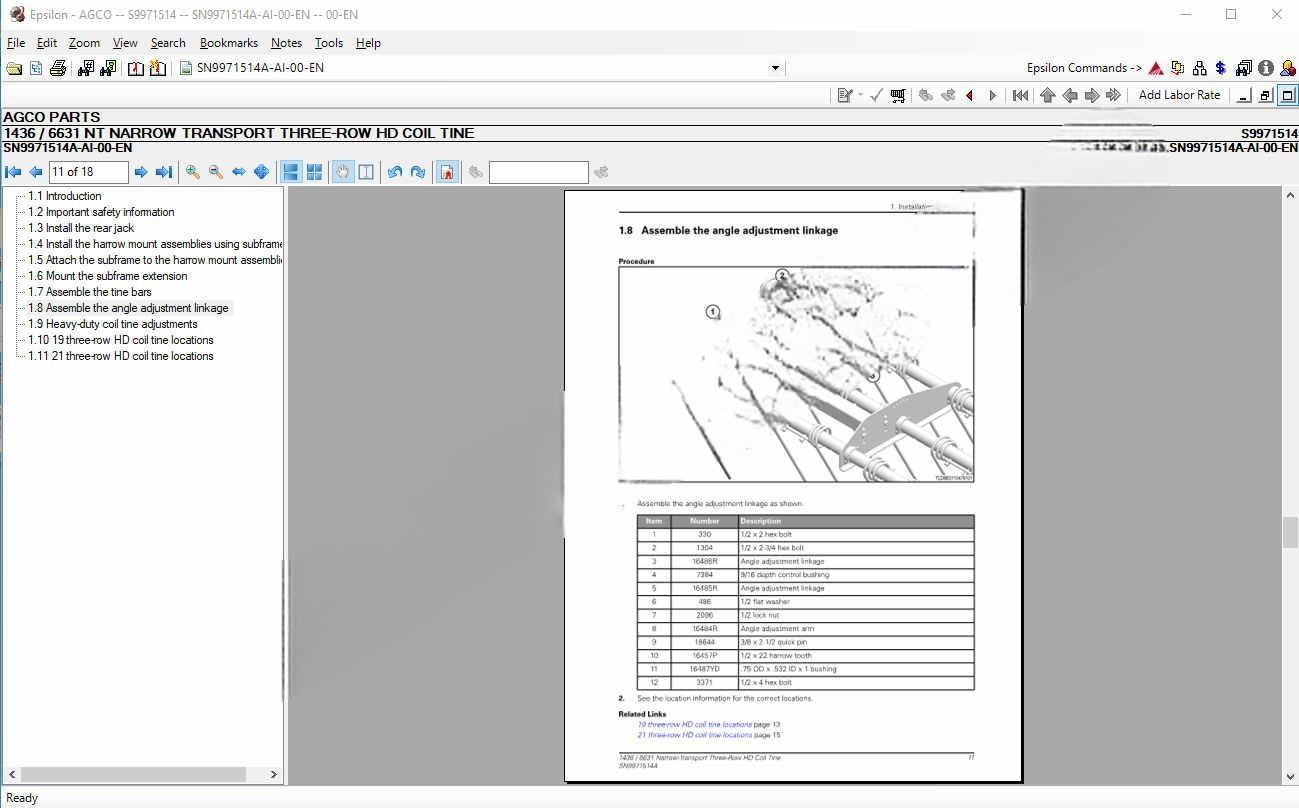The width and height of the screenshot is (1299, 808).
Task: Jump to the first page arrow
Action: click(x=13, y=172)
